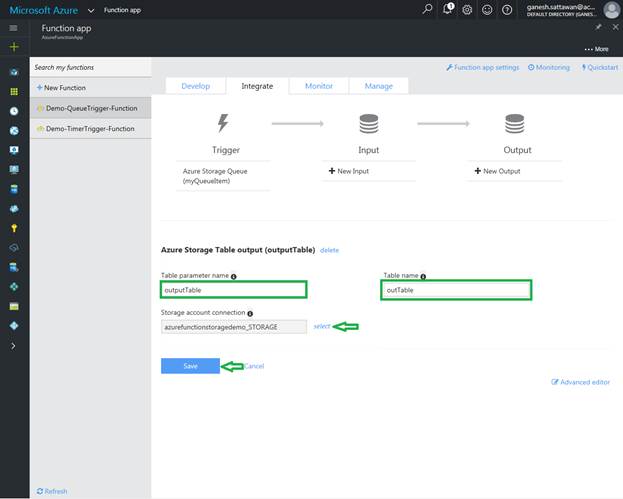Screen dimensions: 623x499
Task: Click the feedback smiley icon
Action: point(487,10)
